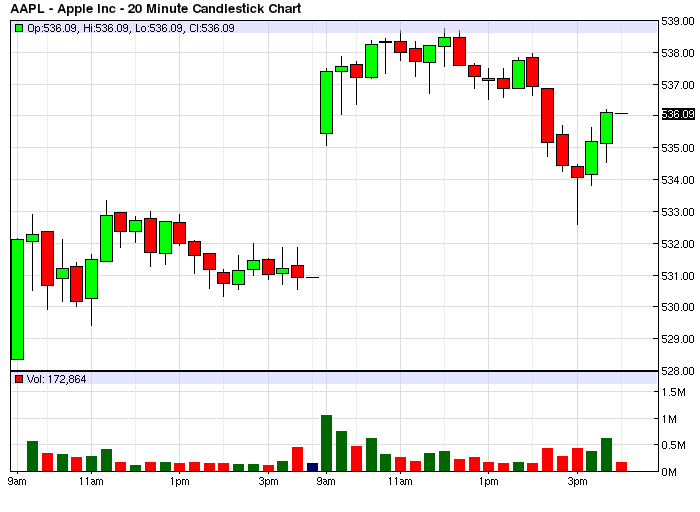The width and height of the screenshot is (700, 512).
Task: Click the 529.00 price axis label
Action: coord(678,339)
